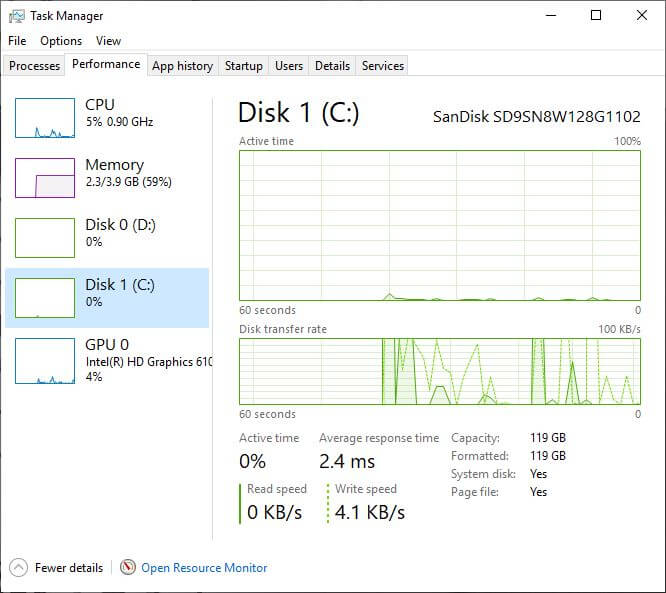Image resolution: width=666 pixels, height=593 pixels.
Task: Open the Options menu
Action: pyautogui.click(x=61, y=41)
